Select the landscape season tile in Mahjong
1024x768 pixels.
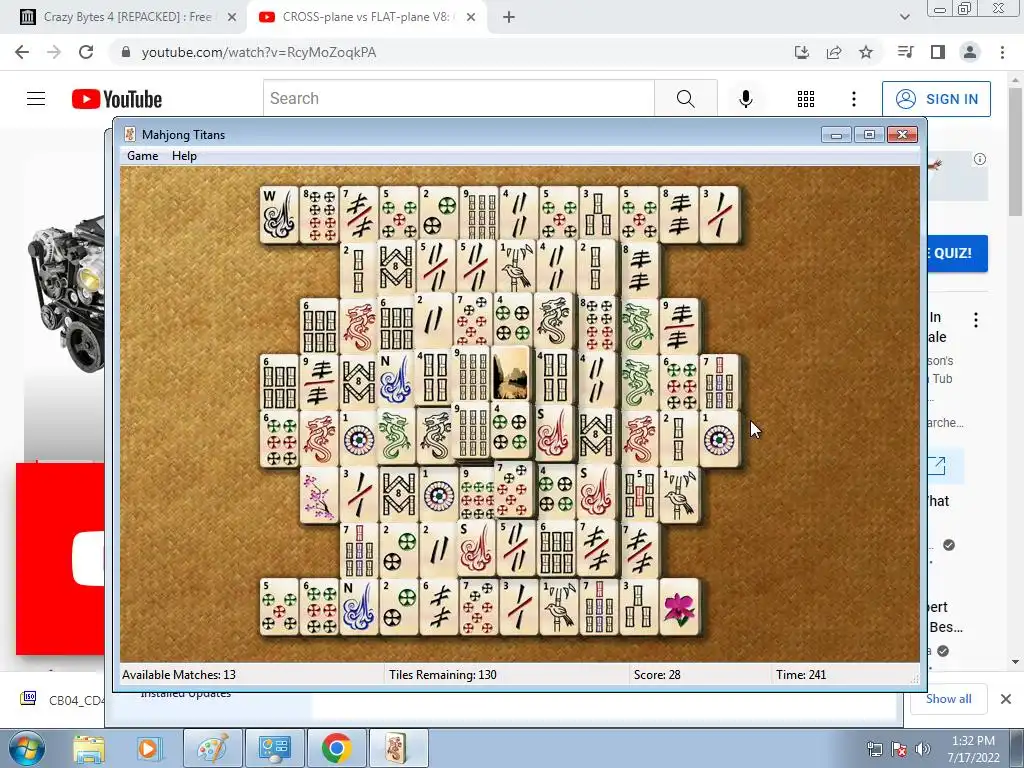click(510, 373)
